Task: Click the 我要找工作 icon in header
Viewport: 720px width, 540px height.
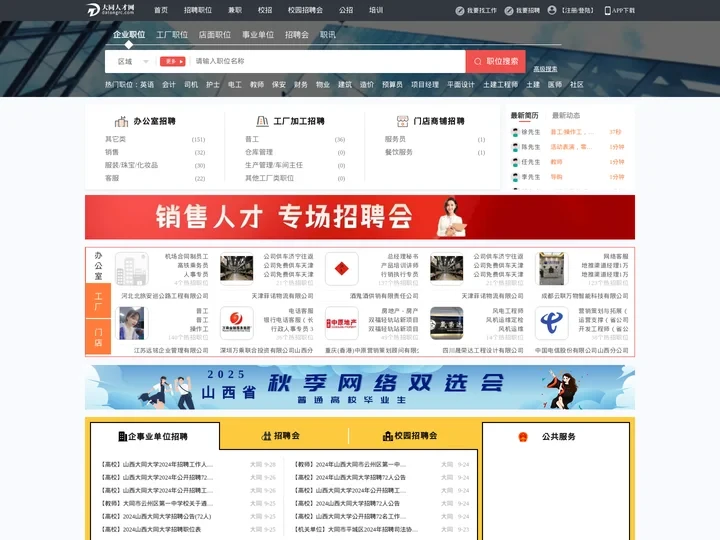Action: coord(460,11)
